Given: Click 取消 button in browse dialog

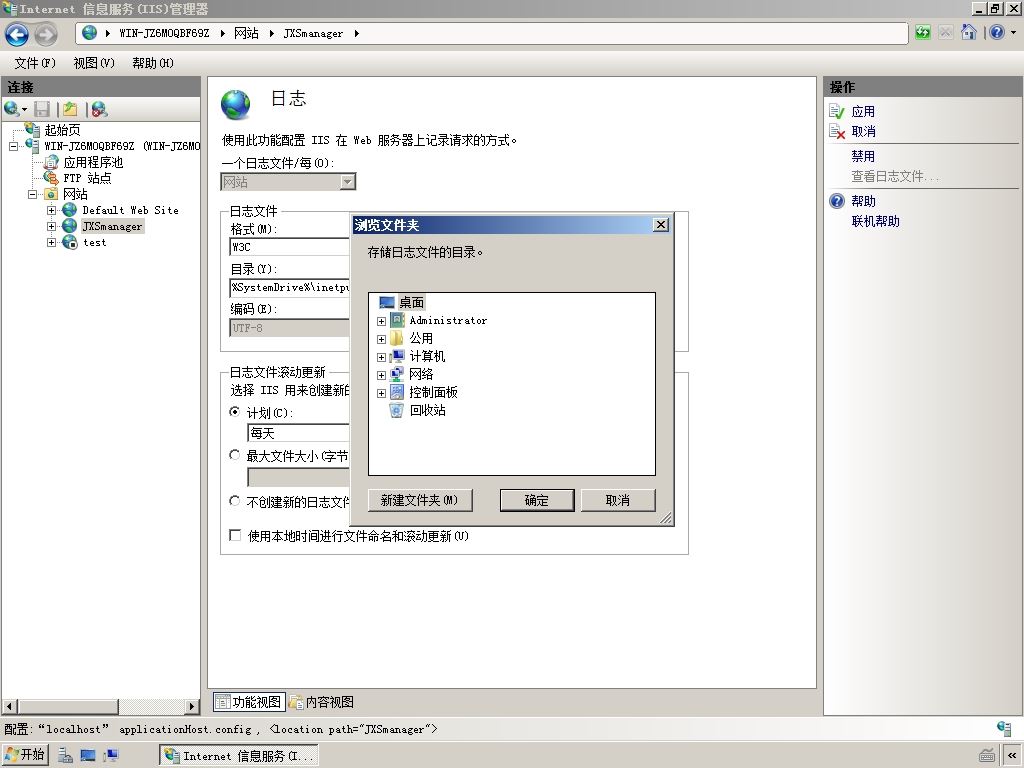Looking at the screenshot, I should (x=618, y=500).
